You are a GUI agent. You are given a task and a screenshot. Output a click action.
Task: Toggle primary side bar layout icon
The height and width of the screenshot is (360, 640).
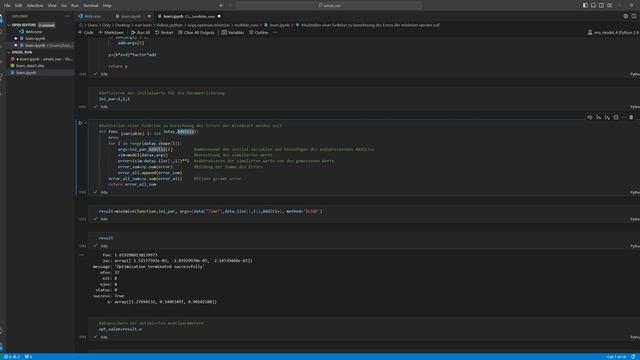pos(585,5)
